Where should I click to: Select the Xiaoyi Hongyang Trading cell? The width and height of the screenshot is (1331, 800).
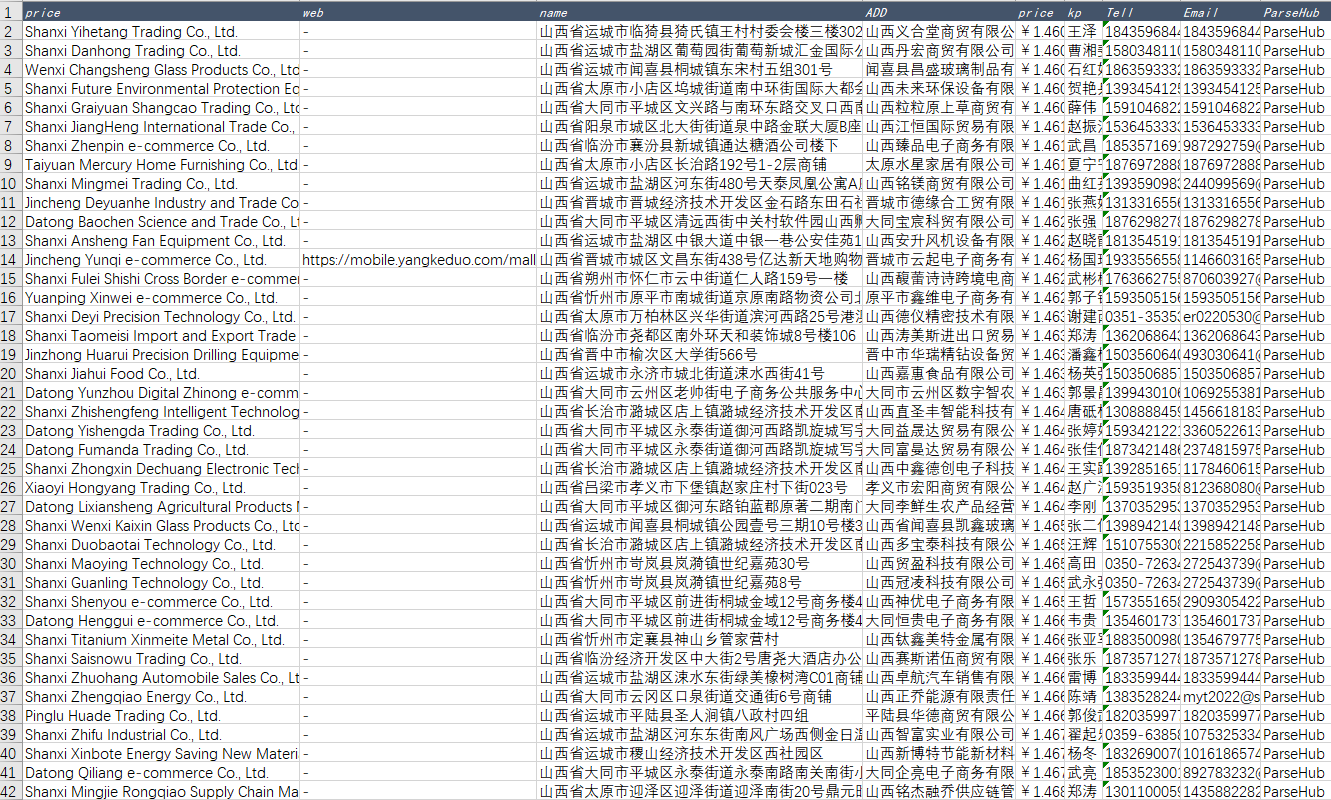pyautogui.click(x=160, y=488)
